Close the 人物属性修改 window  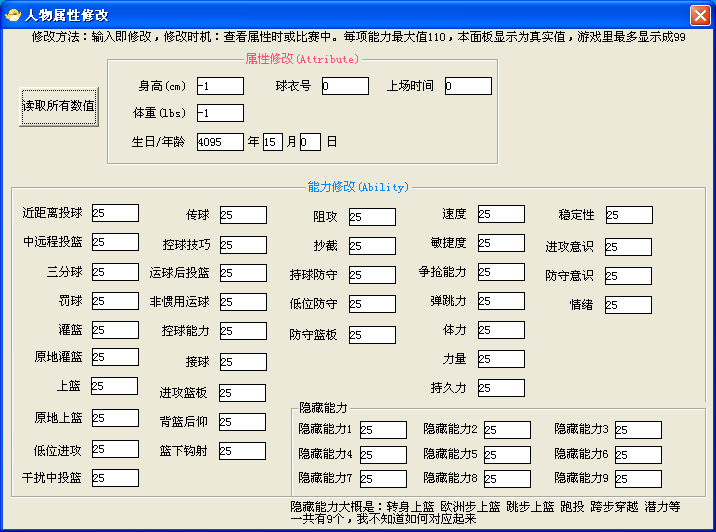click(x=699, y=15)
